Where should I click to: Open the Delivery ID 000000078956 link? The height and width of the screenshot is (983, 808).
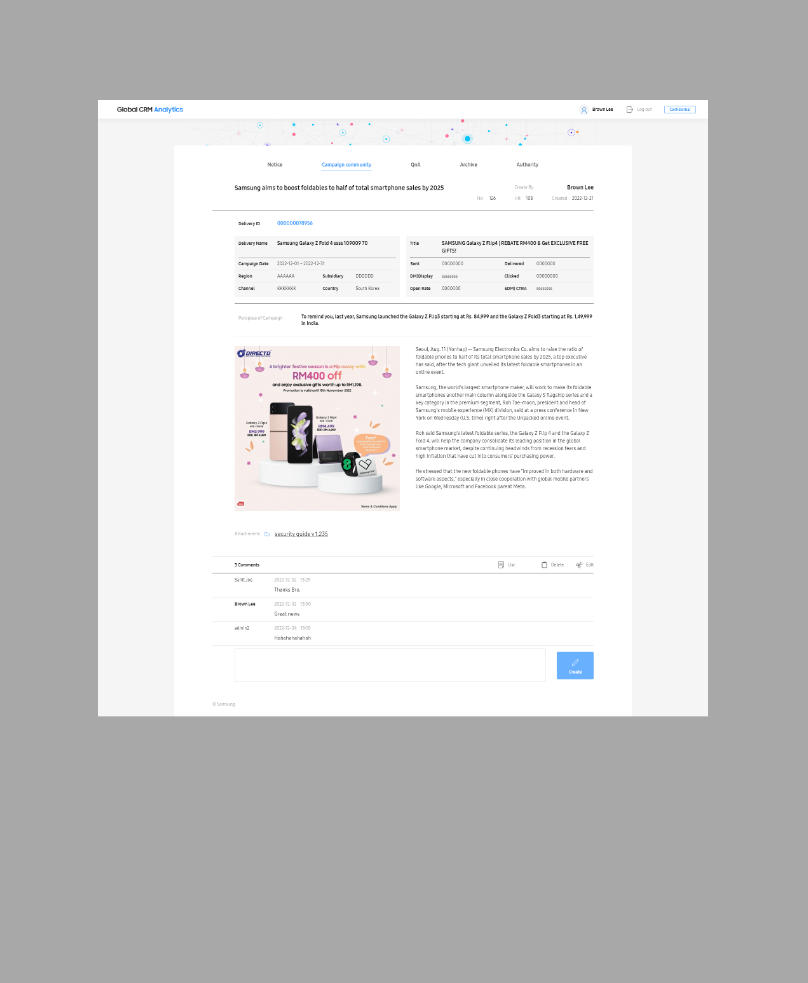coord(295,223)
